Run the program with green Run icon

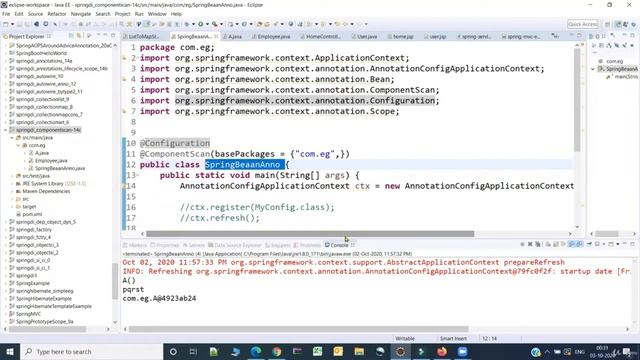[x=200, y=24]
